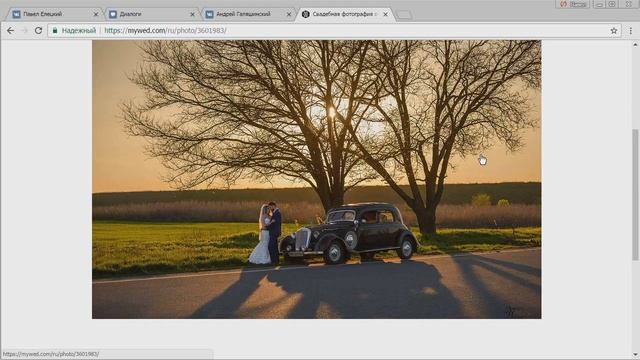Viewport: 640px width, 360px height.
Task: Click the wedding photo with the vintage car
Action: pyautogui.click(x=317, y=179)
